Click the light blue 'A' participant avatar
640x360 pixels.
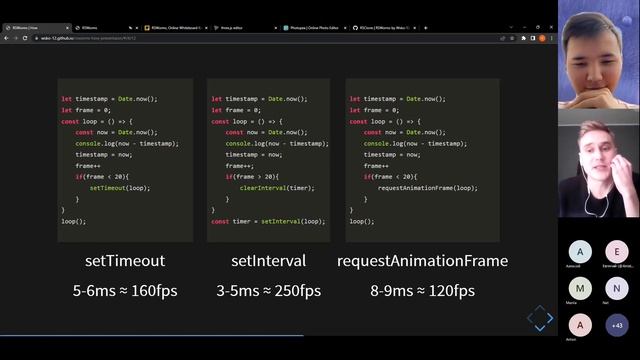580,252
